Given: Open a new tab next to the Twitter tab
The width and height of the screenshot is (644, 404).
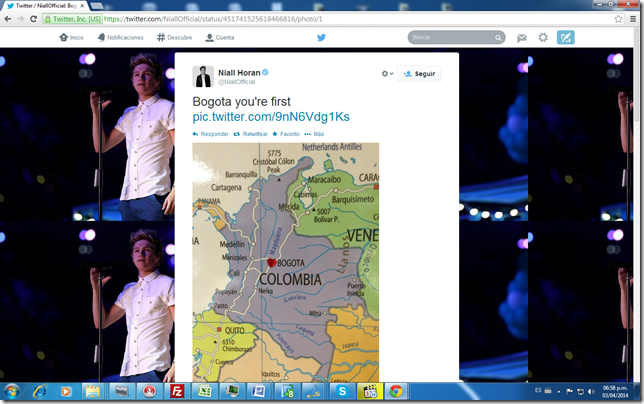Looking at the screenshot, I should coord(96,6).
